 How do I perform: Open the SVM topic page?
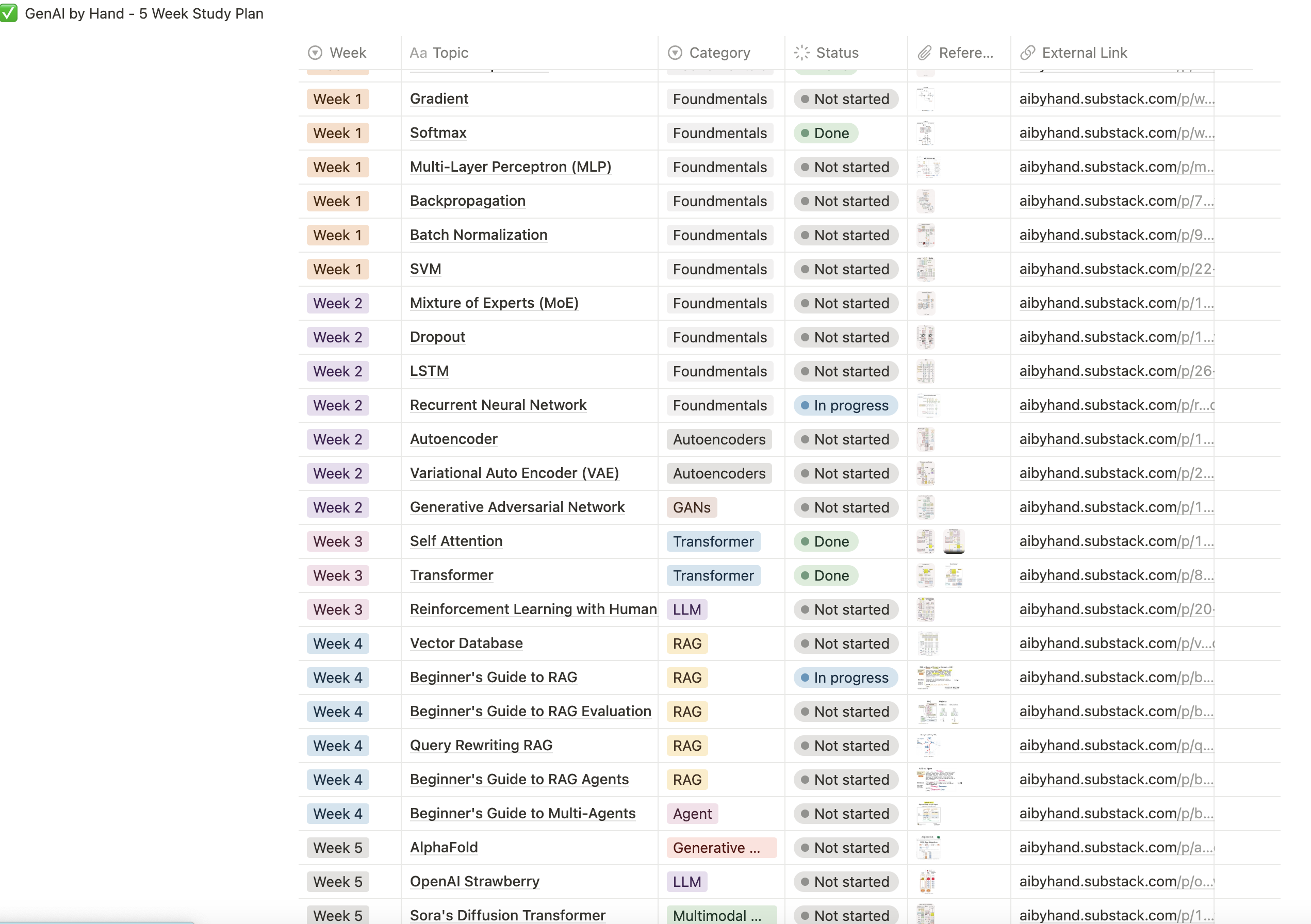(425, 269)
